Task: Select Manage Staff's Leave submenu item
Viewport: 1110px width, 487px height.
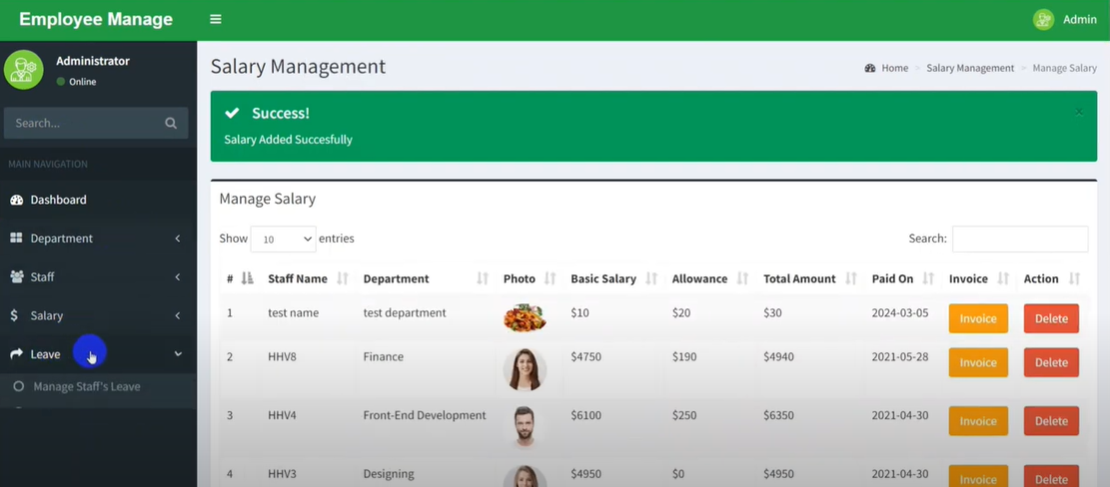Action: (86, 387)
